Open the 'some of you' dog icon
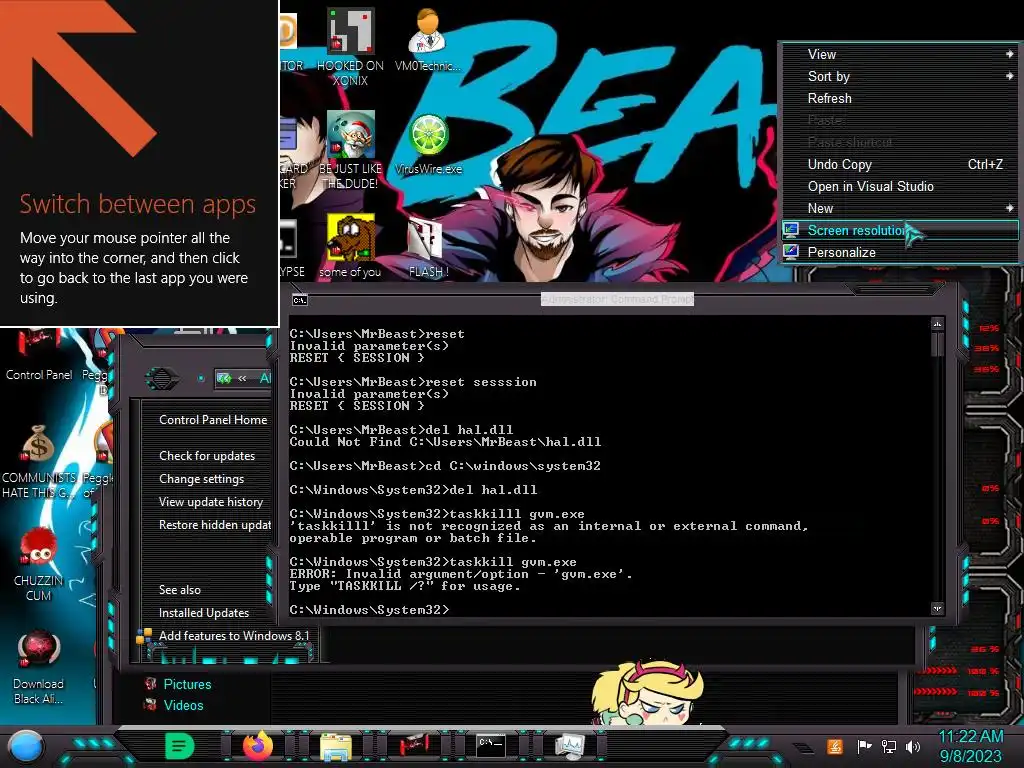1024x768 pixels. (350, 246)
